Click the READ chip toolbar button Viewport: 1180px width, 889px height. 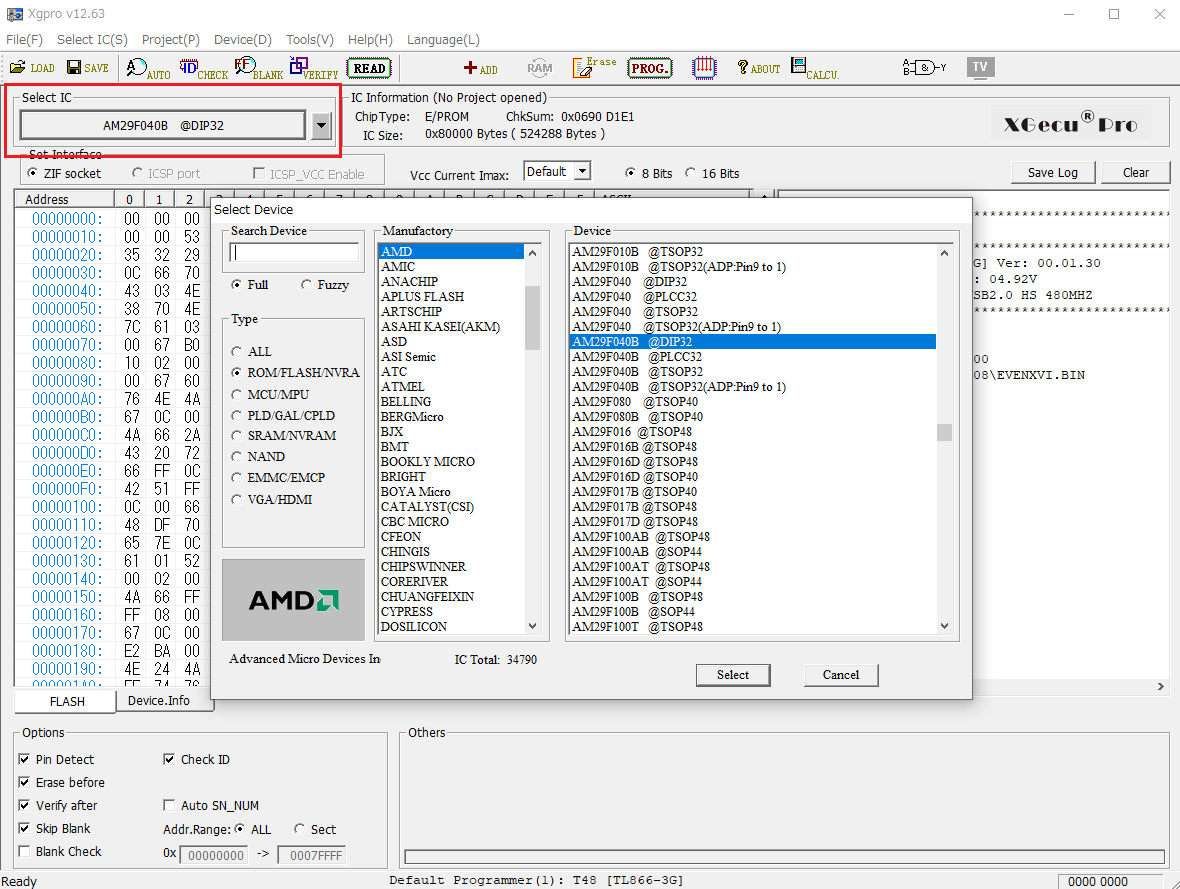369,69
